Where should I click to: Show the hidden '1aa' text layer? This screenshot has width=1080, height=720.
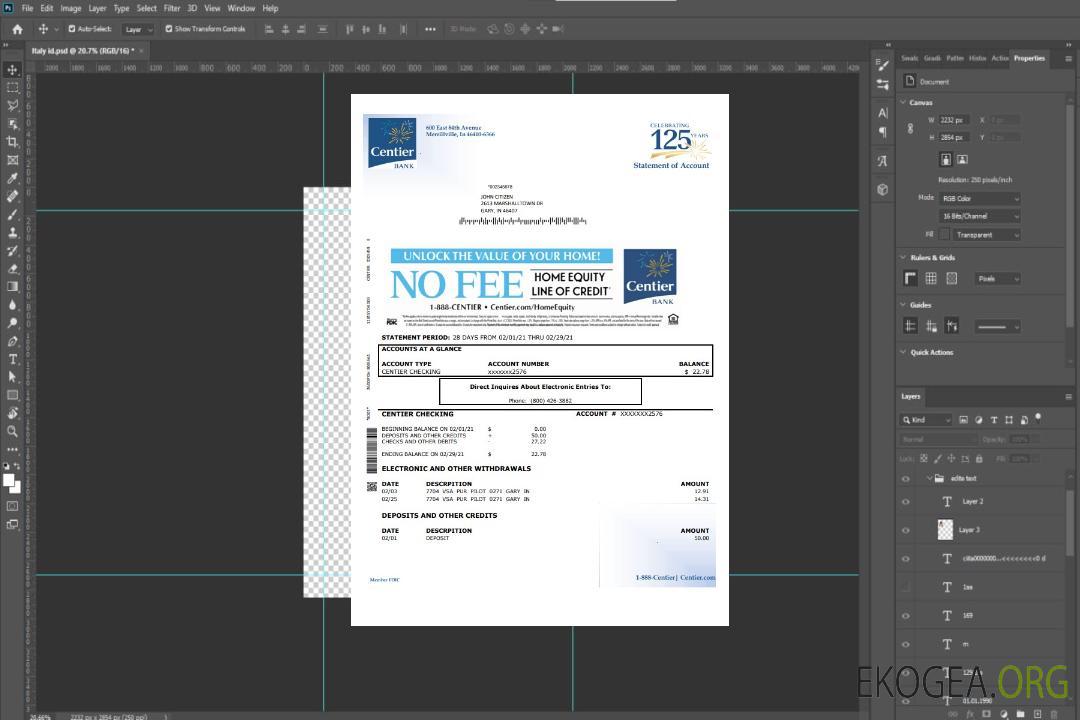point(906,587)
